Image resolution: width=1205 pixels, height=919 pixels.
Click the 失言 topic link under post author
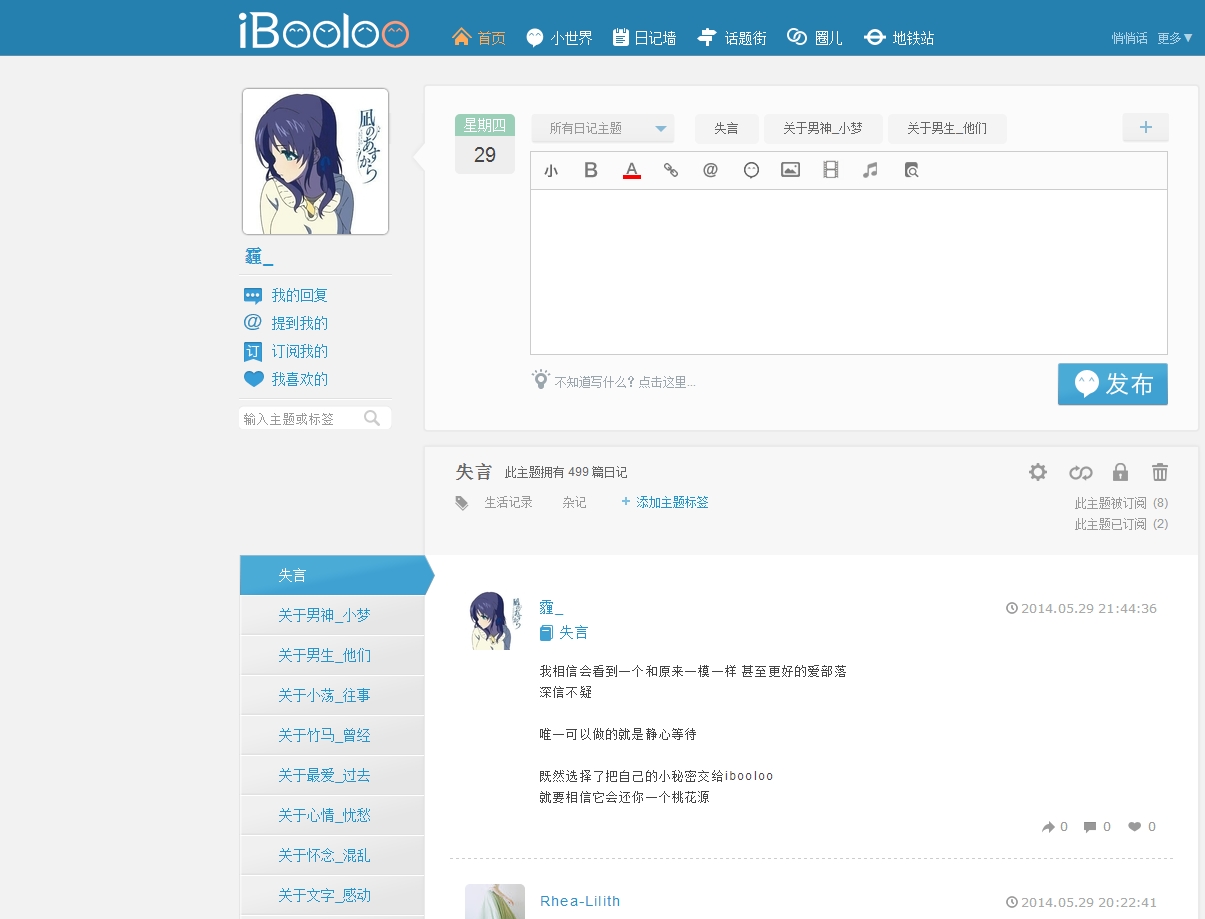(574, 632)
